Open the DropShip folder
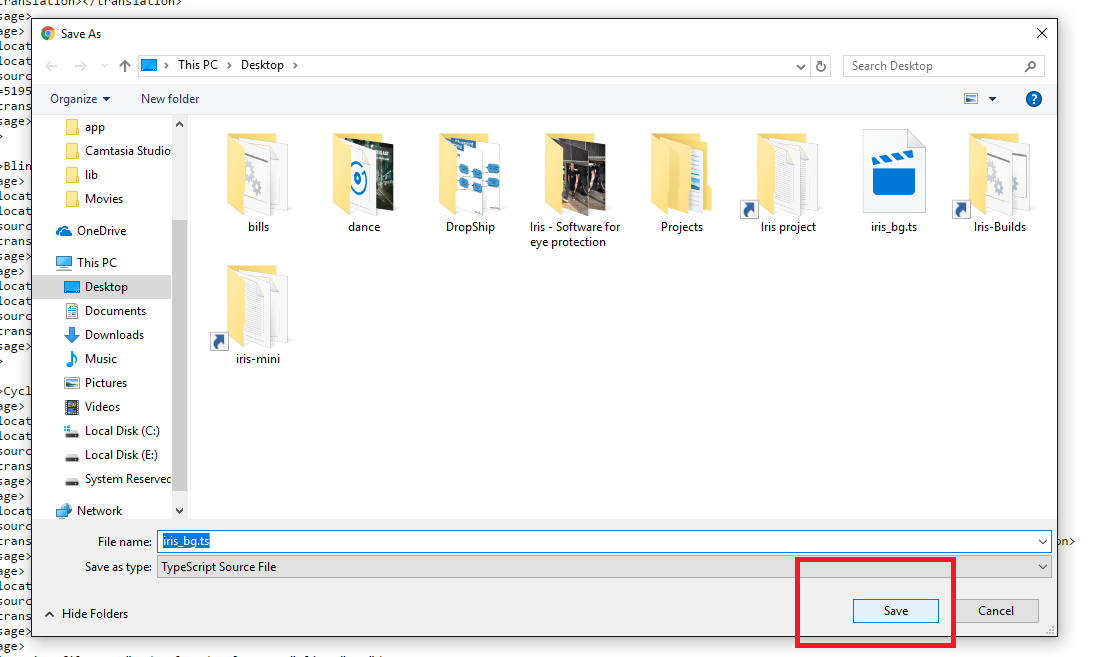The width and height of the screenshot is (1114, 657). [x=470, y=183]
